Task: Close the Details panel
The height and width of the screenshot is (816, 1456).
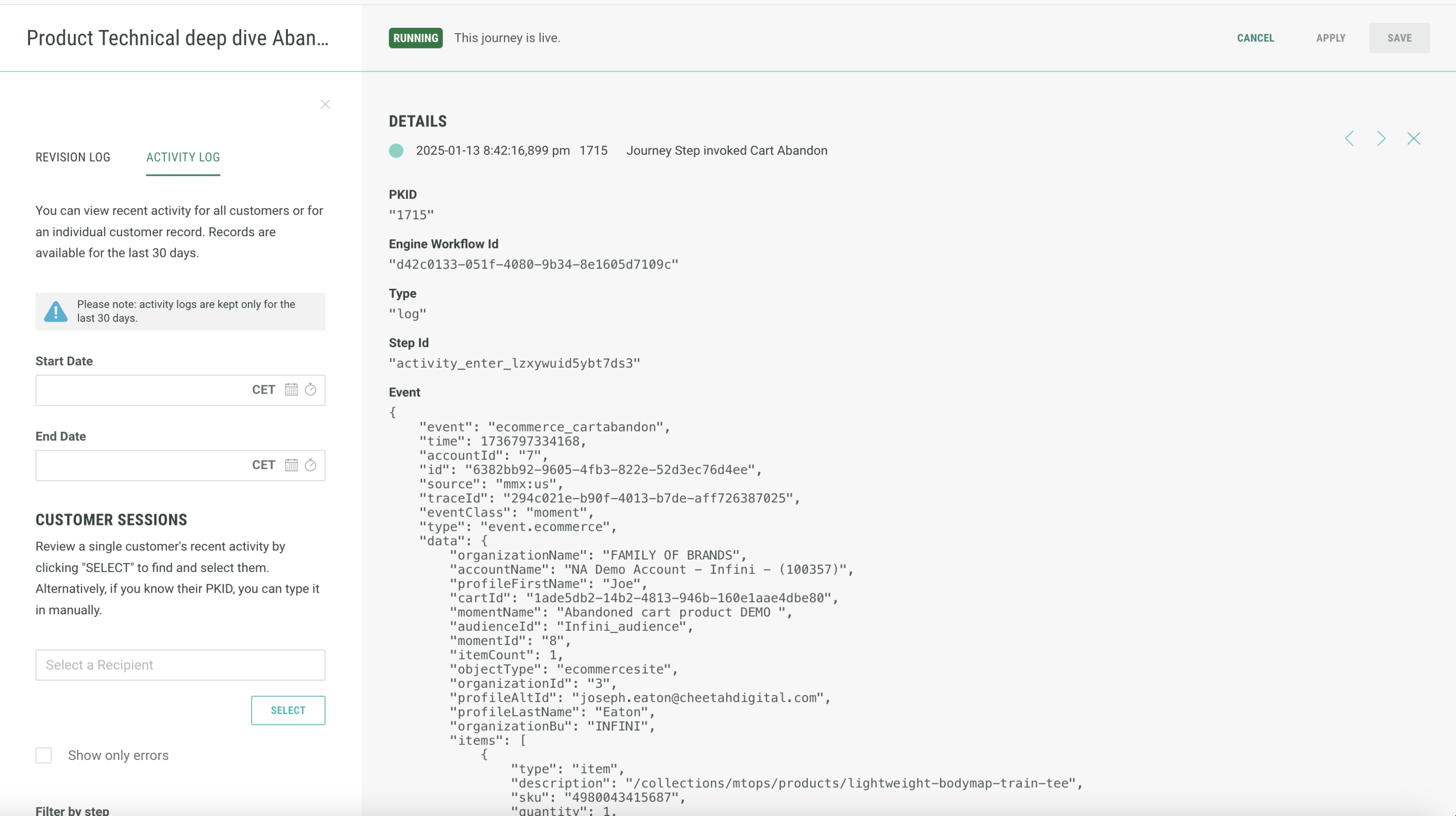Action: [1413, 139]
